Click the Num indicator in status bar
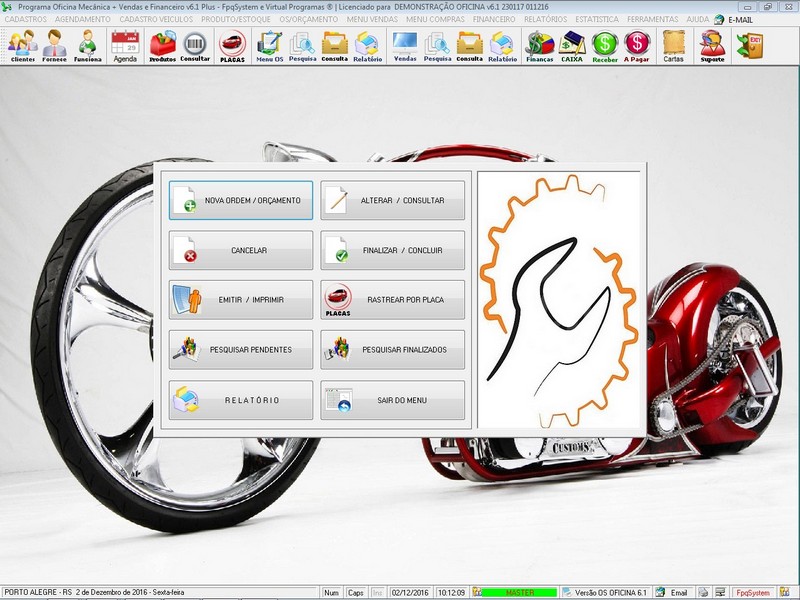Image resolution: width=800 pixels, height=600 pixels. pyautogui.click(x=331, y=592)
